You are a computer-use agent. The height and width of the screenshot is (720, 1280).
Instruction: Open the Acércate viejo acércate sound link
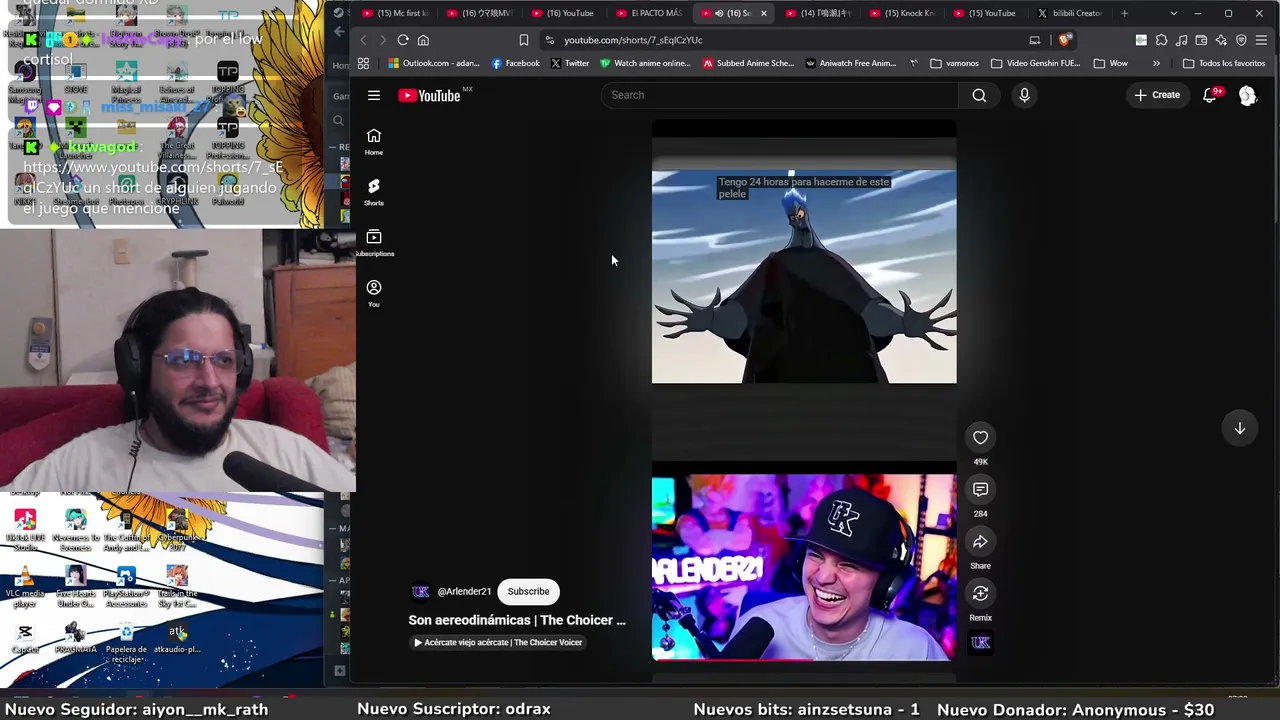(x=498, y=642)
